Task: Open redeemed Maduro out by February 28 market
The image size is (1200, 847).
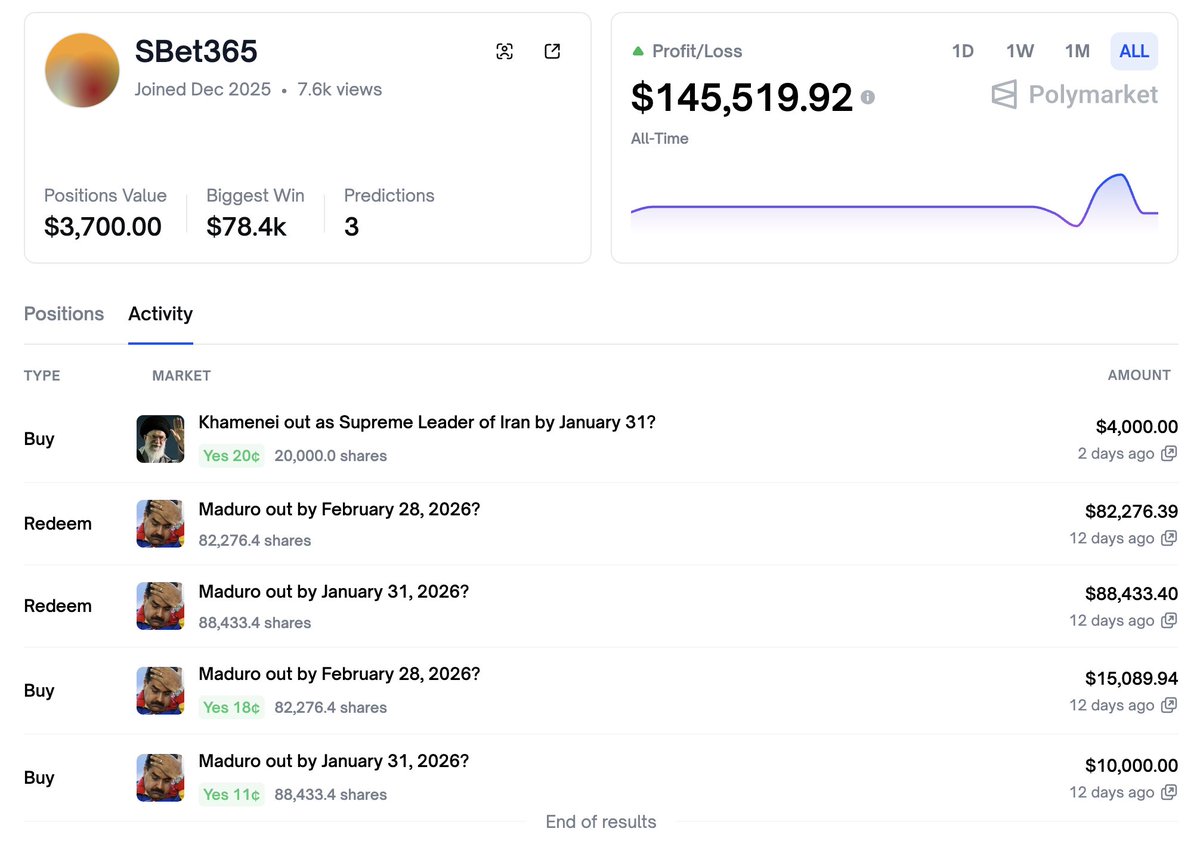Action: click(339, 510)
